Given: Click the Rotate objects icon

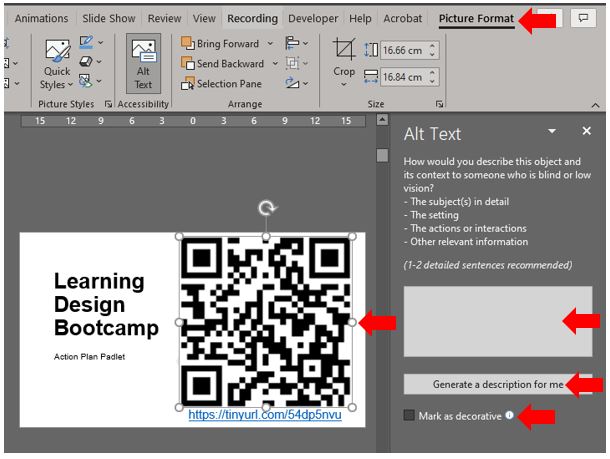Looking at the screenshot, I should (292, 82).
